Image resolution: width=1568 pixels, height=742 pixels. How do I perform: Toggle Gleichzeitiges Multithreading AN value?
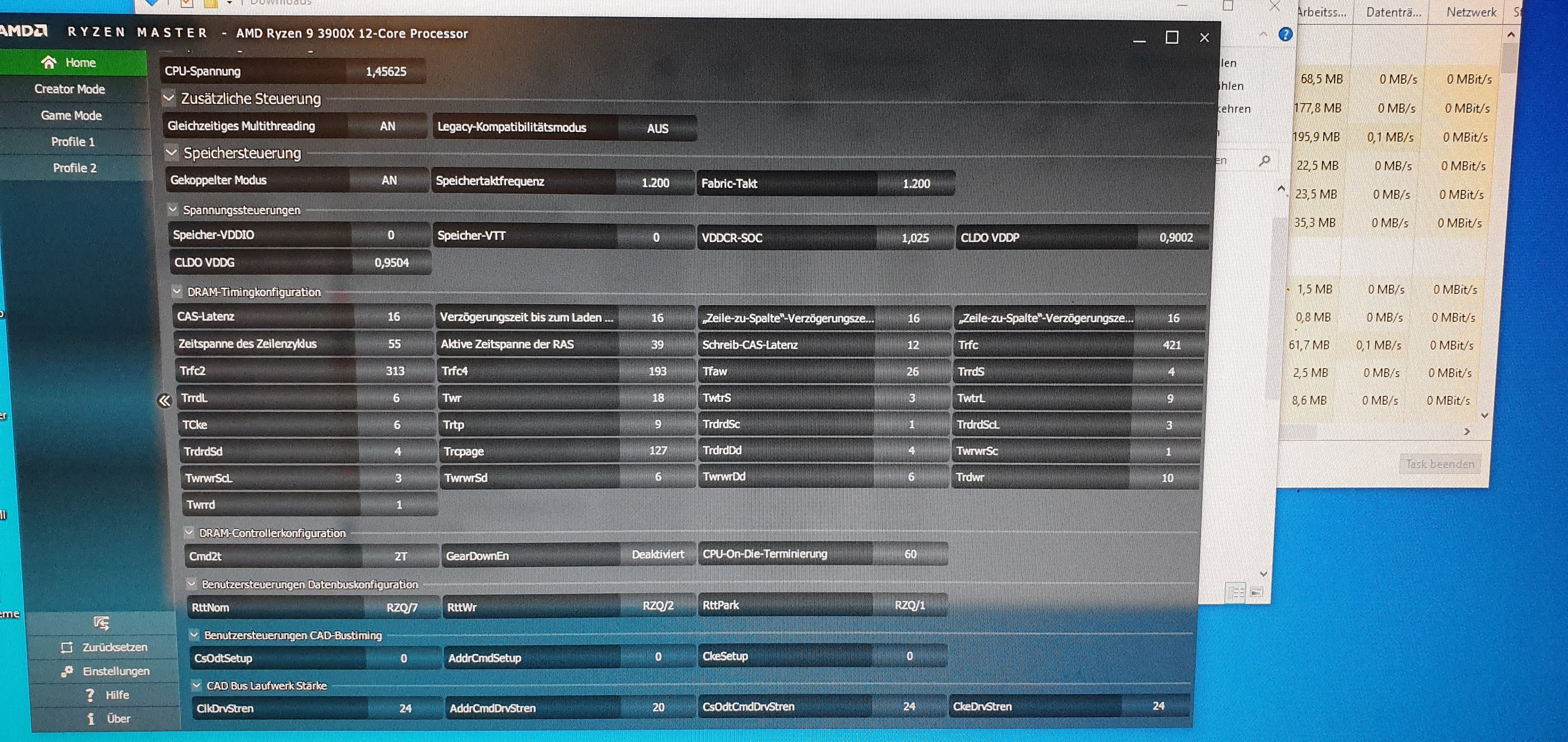pos(387,127)
